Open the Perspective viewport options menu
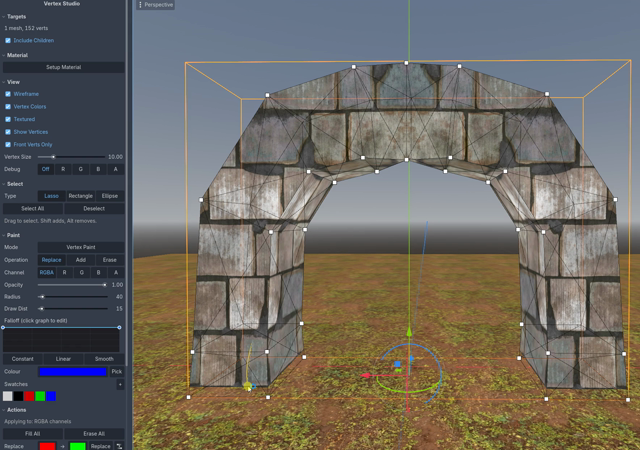This screenshot has width=640, height=450. (155, 5)
